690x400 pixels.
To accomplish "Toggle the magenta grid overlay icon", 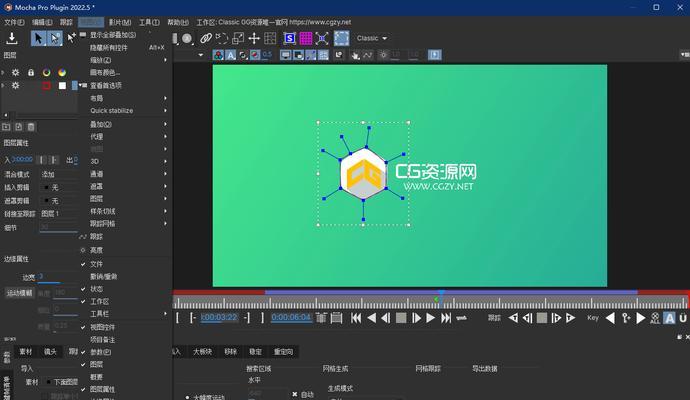I will [305, 38].
